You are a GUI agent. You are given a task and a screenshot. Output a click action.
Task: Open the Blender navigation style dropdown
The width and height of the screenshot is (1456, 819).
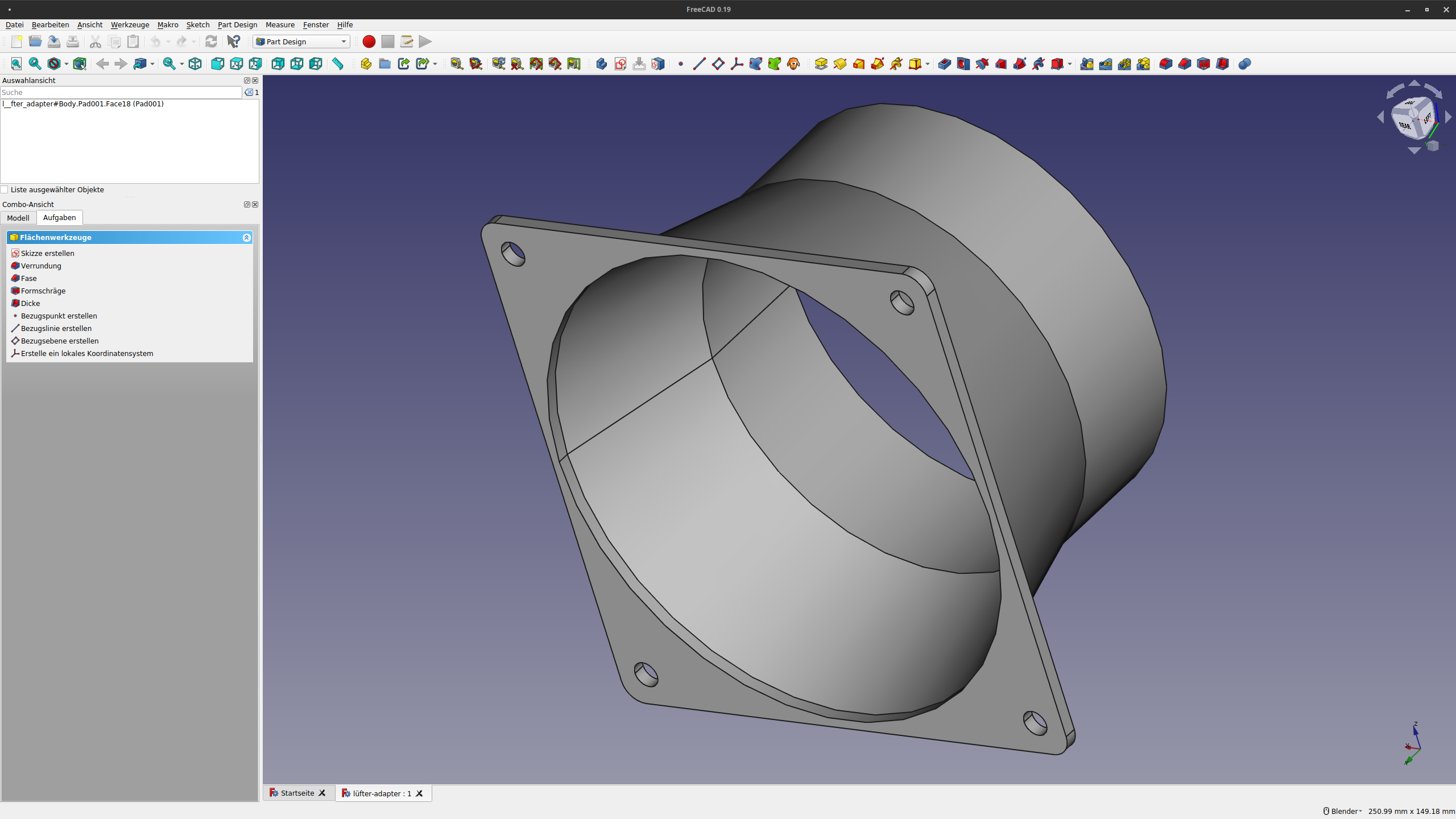pos(1345,811)
